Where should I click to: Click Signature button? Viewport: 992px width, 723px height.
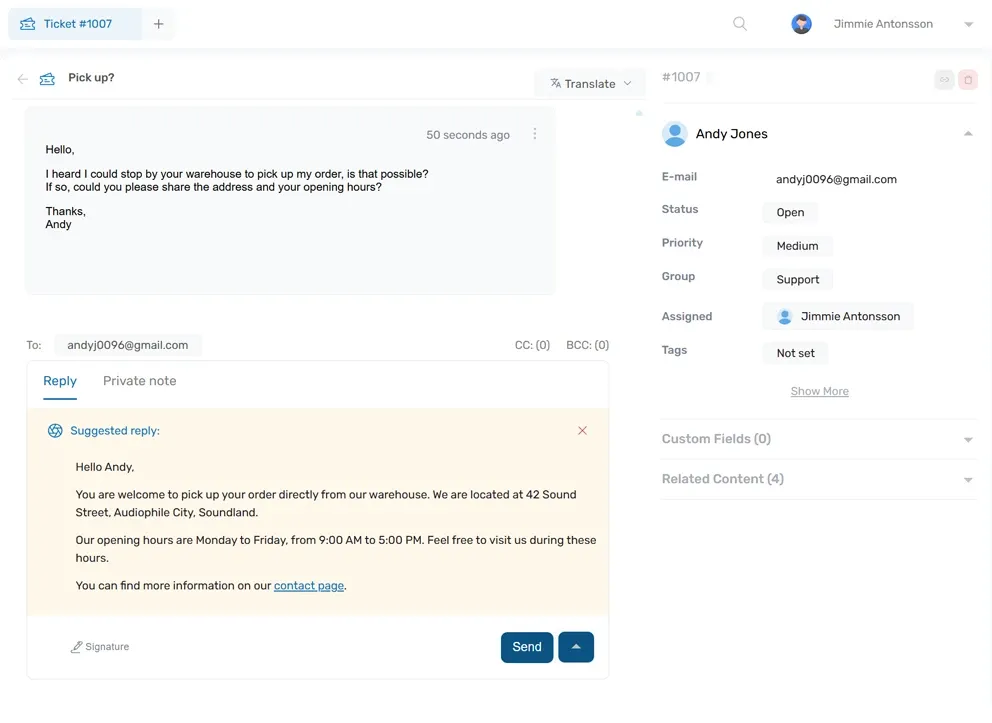tap(99, 646)
